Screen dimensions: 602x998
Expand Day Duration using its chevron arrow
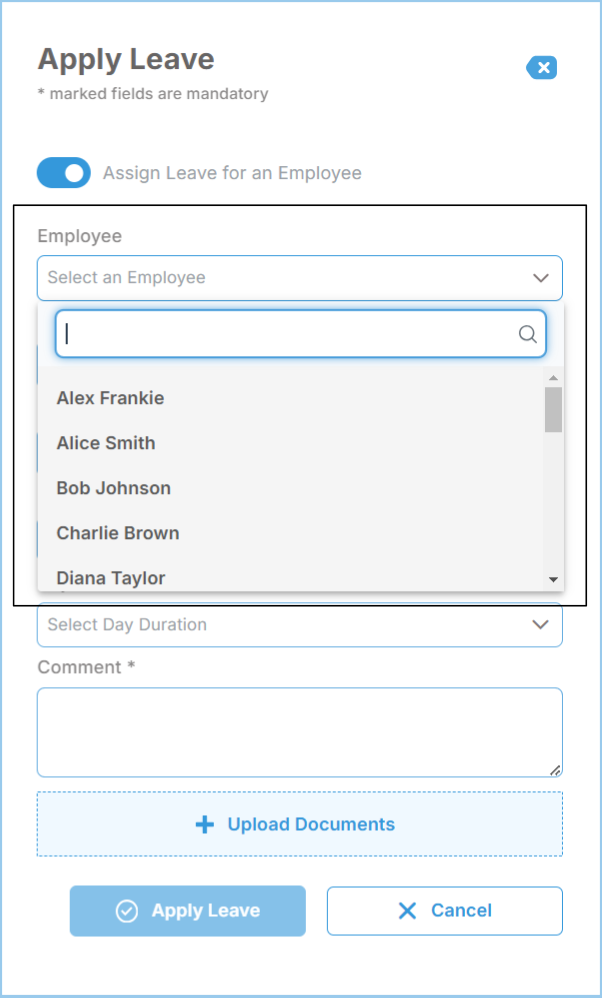click(541, 625)
